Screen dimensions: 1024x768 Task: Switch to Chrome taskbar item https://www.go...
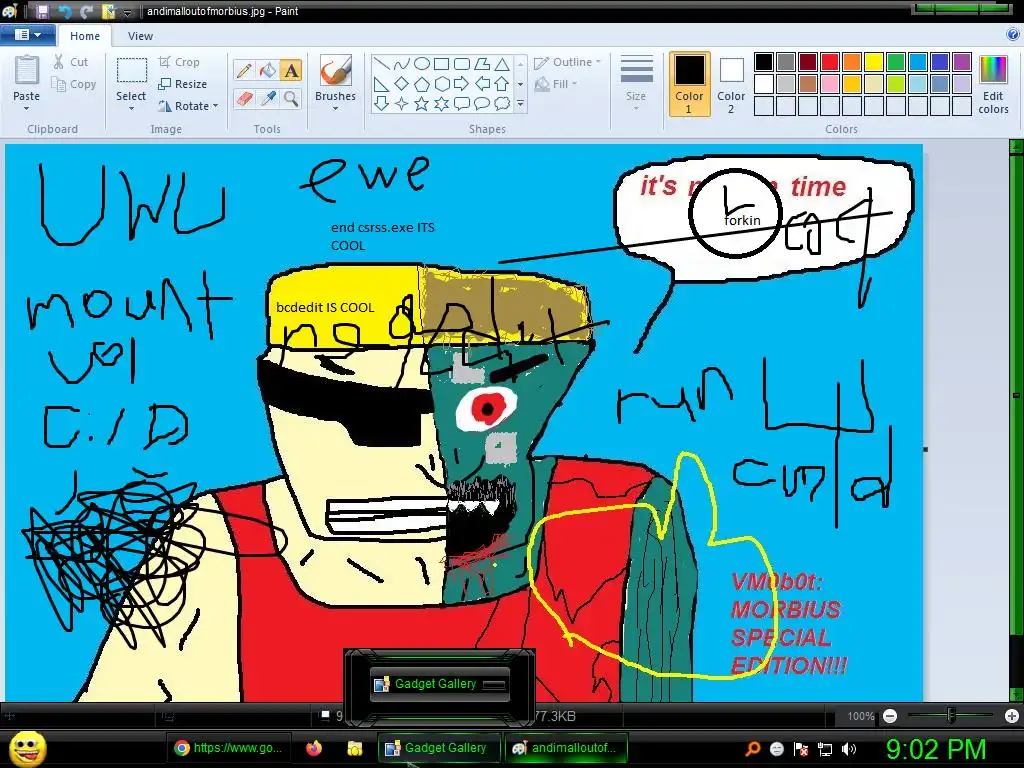(x=229, y=748)
